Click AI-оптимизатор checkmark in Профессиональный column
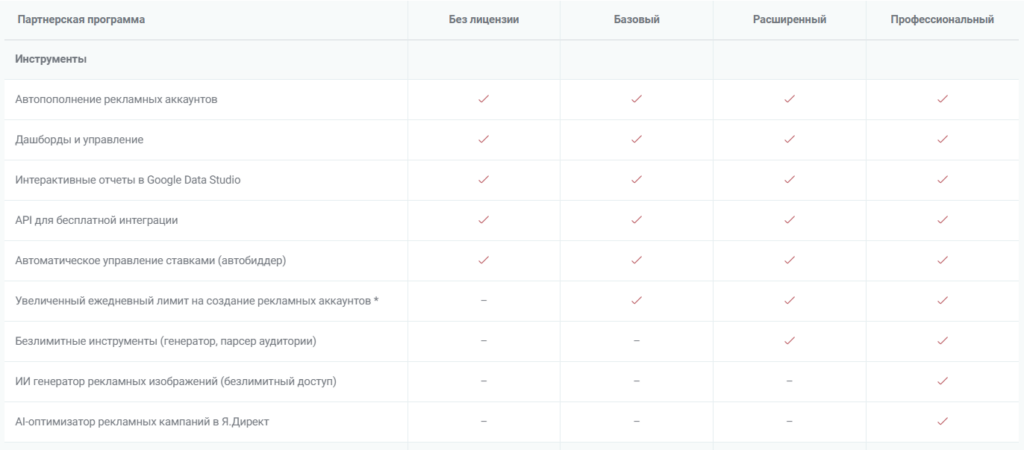This screenshot has height=450, width=1024. 942,421
